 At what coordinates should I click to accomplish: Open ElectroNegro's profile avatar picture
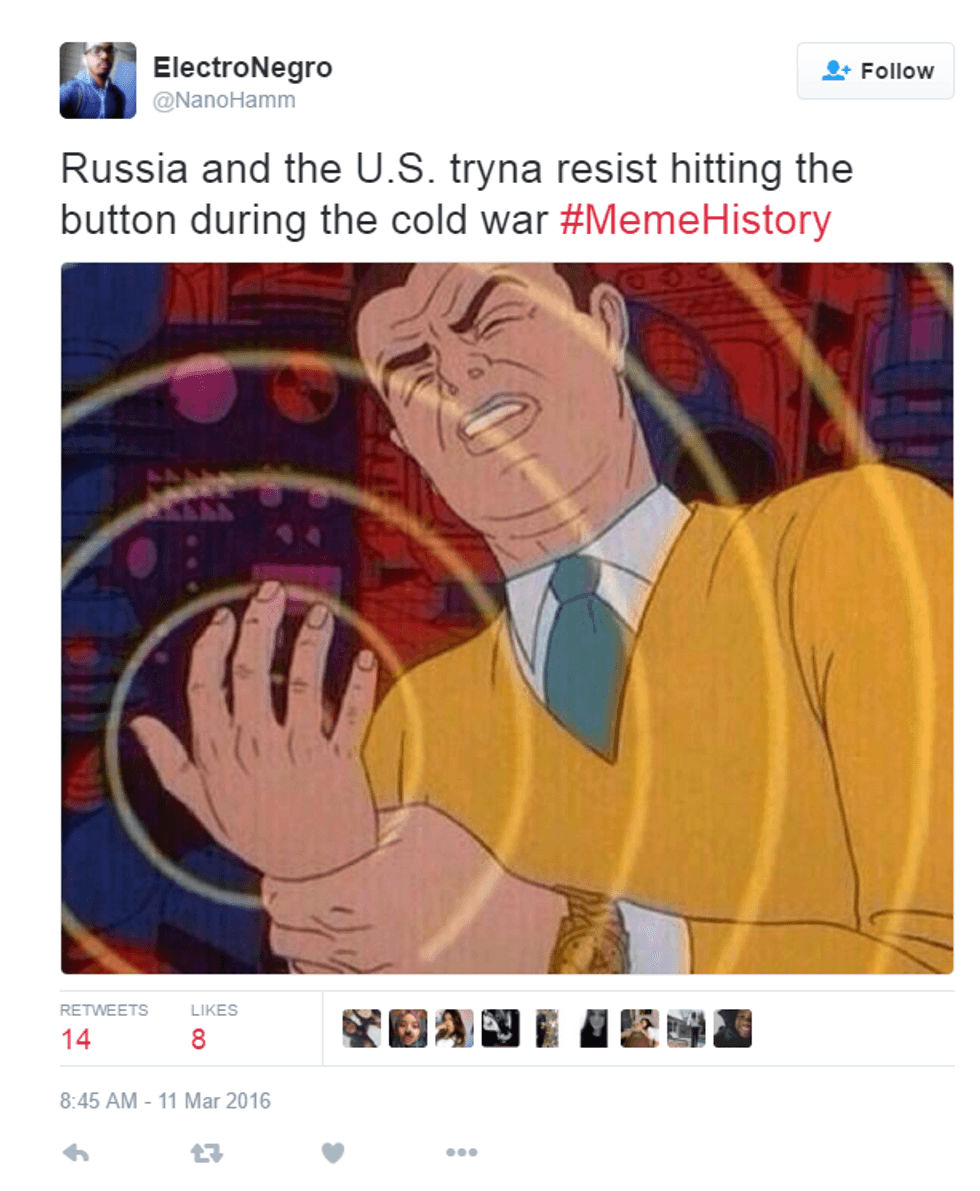[98, 81]
